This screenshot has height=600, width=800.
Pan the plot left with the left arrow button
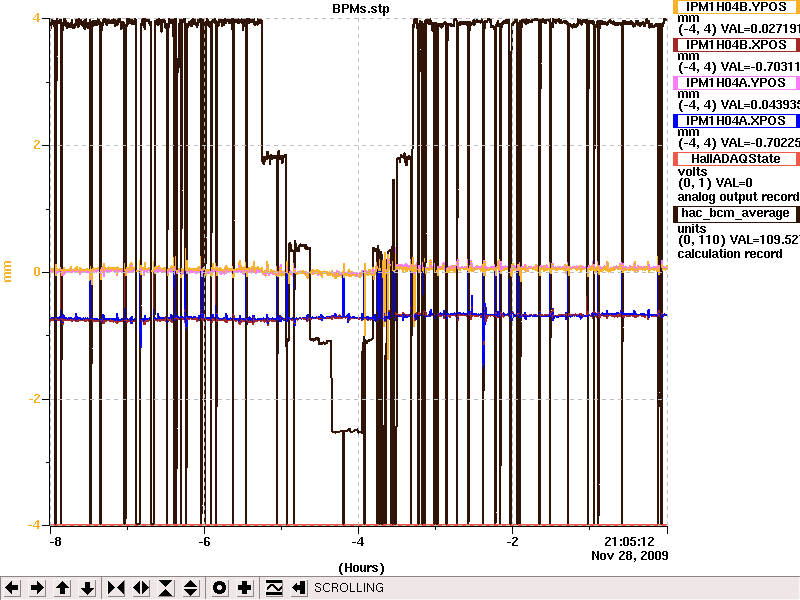(12, 588)
